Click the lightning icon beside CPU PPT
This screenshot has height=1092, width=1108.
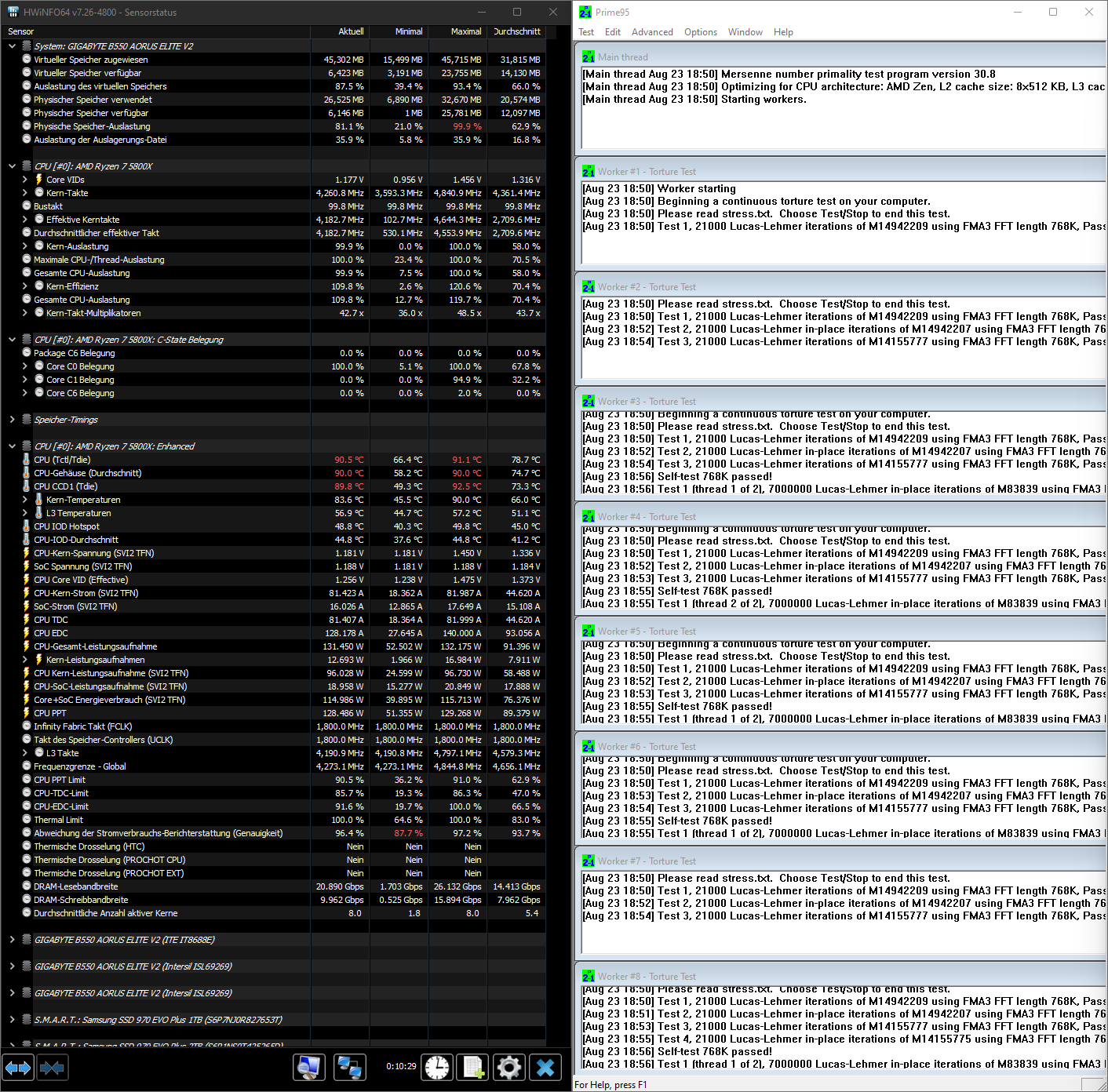point(27,713)
